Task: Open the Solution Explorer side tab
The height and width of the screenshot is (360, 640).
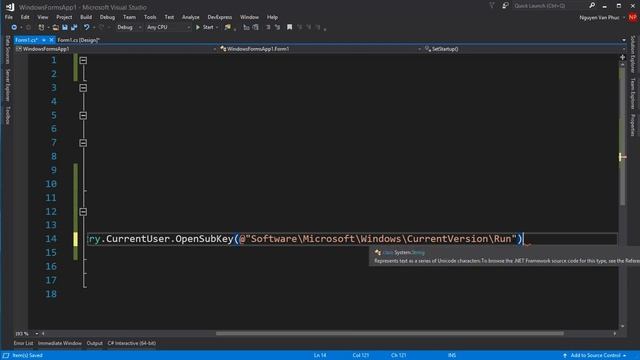Action: 633,54
